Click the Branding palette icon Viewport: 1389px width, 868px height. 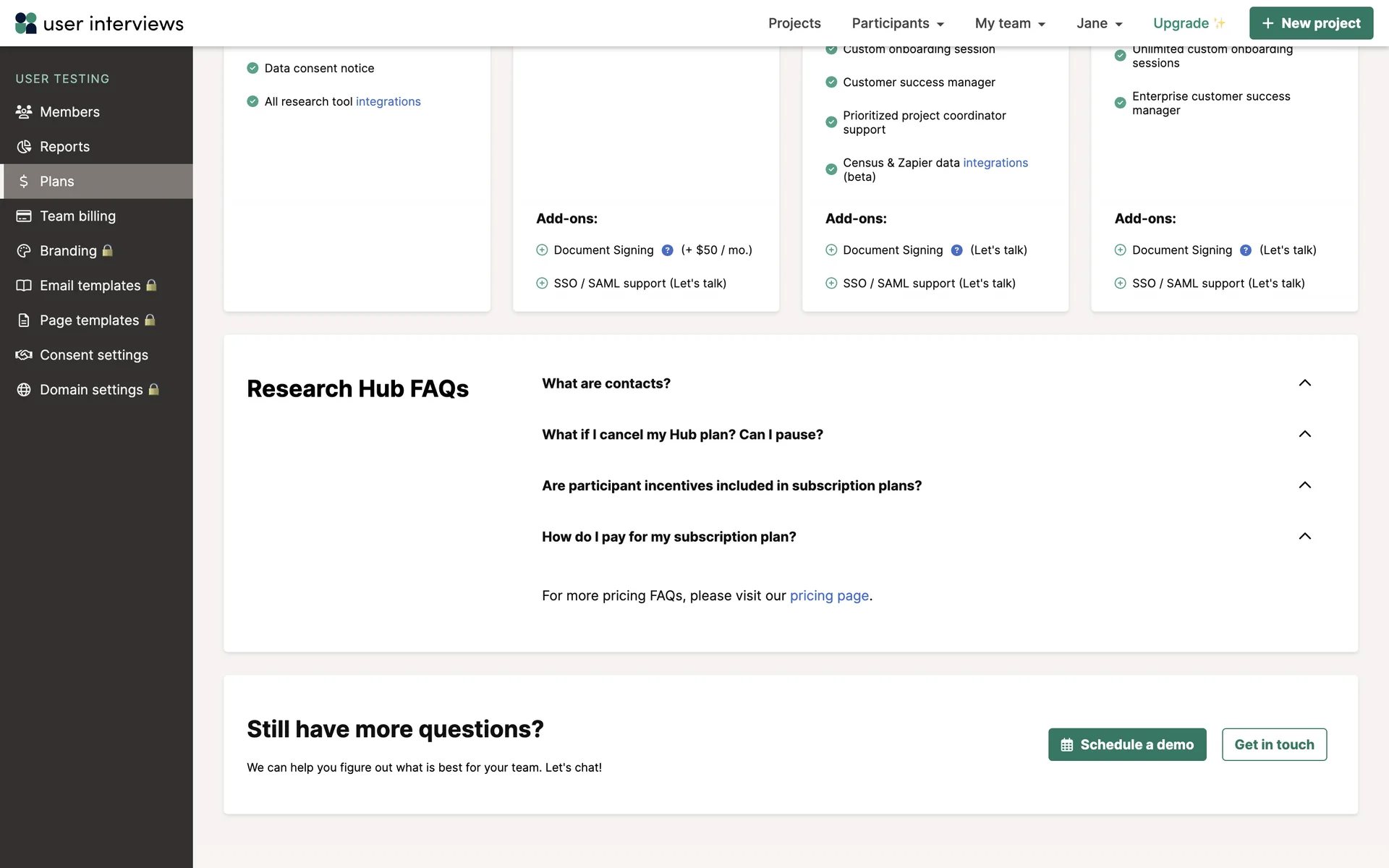pos(24,251)
